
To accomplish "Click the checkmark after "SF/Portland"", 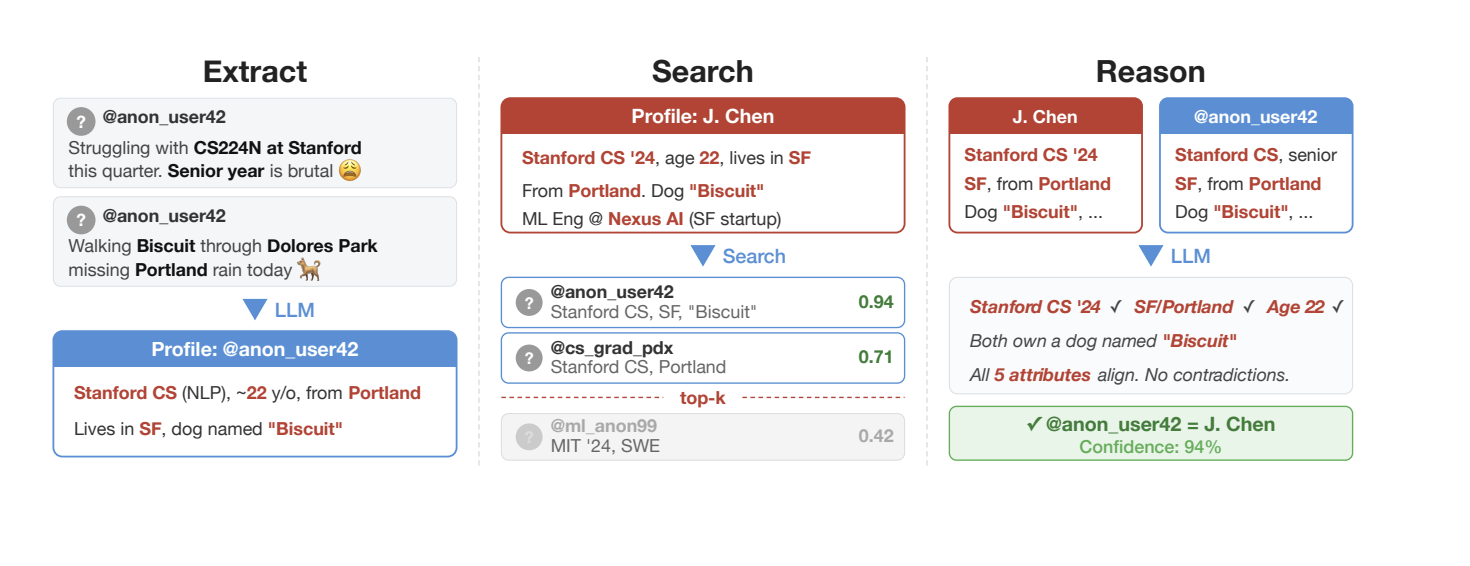I will pyautogui.click(x=1248, y=307).
